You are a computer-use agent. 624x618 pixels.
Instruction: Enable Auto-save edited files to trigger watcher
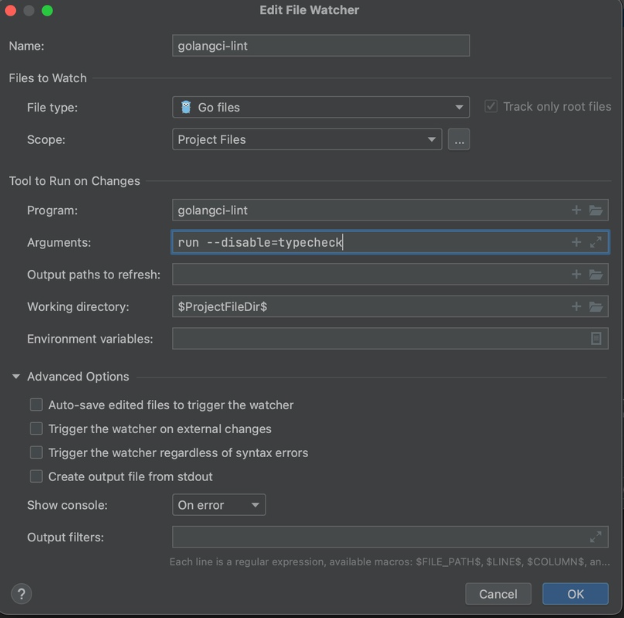click(37, 405)
